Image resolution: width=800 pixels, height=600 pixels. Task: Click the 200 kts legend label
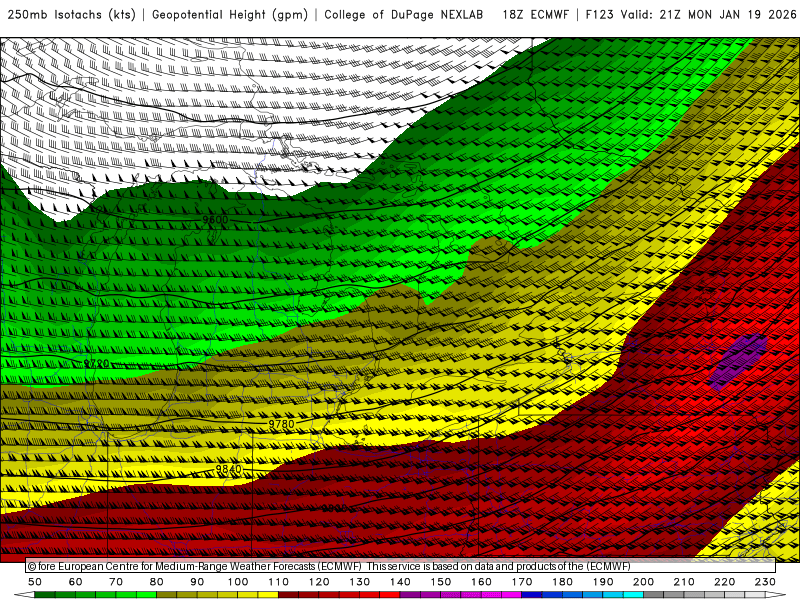pyautogui.click(x=643, y=582)
